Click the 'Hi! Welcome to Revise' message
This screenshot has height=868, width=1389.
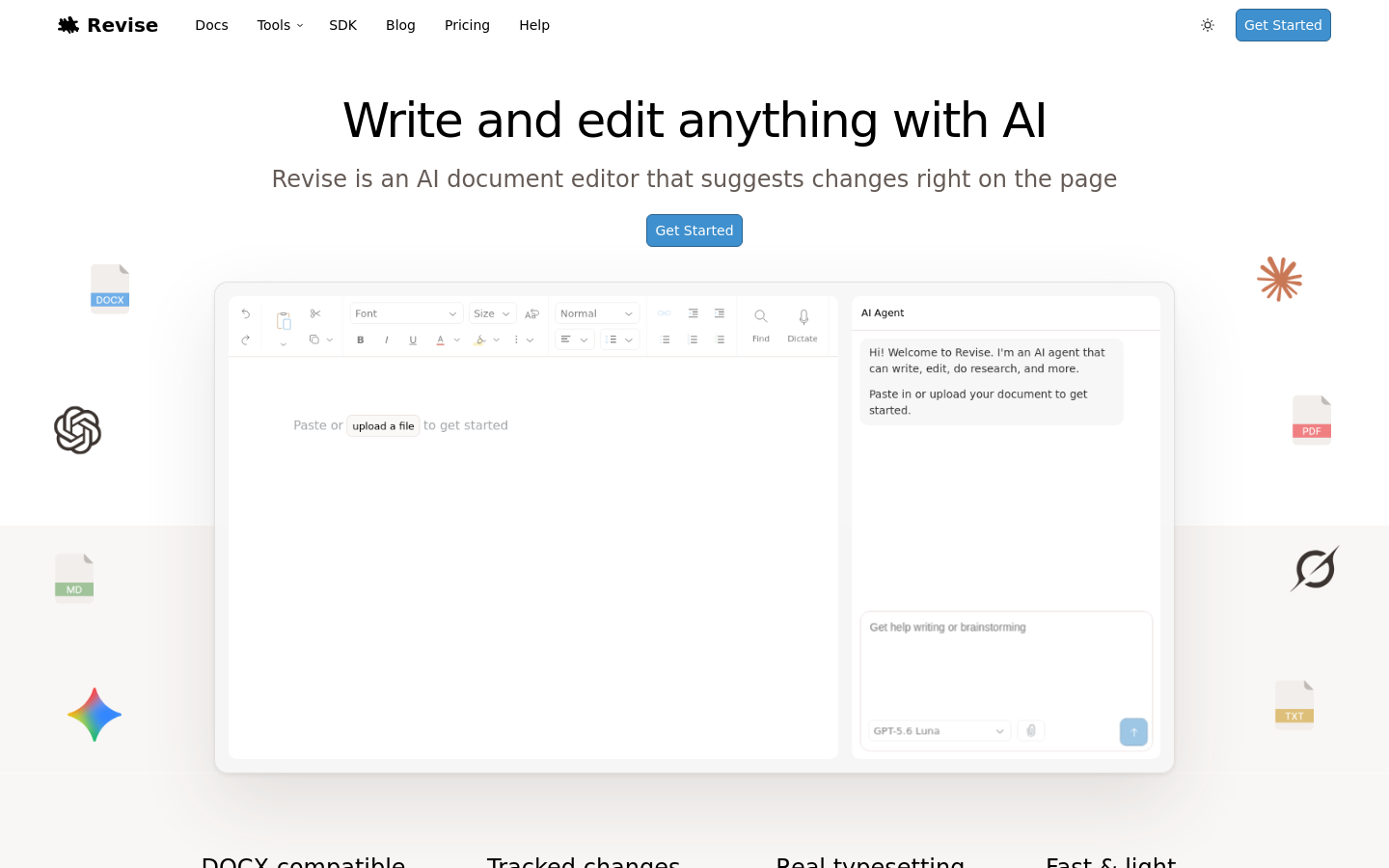click(x=992, y=381)
